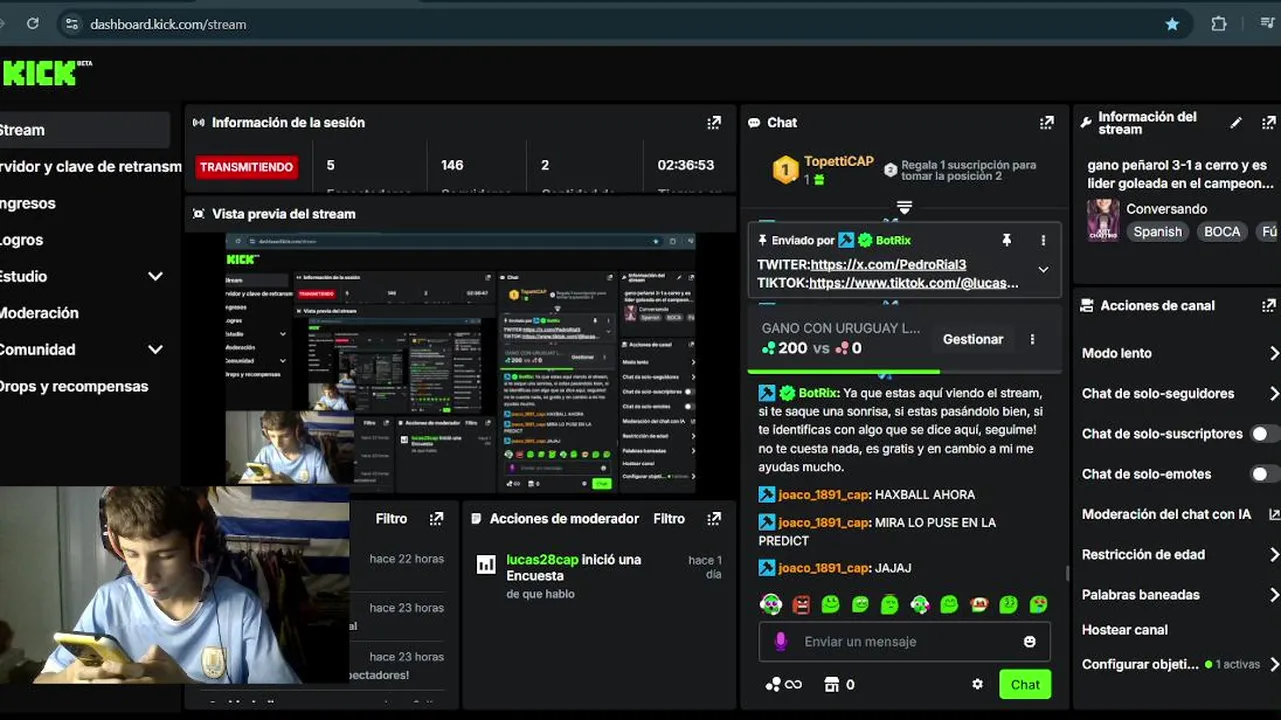The image size is (1281, 720).
Task: Unpin the BotRix pinned message
Action: [x=1007, y=240]
